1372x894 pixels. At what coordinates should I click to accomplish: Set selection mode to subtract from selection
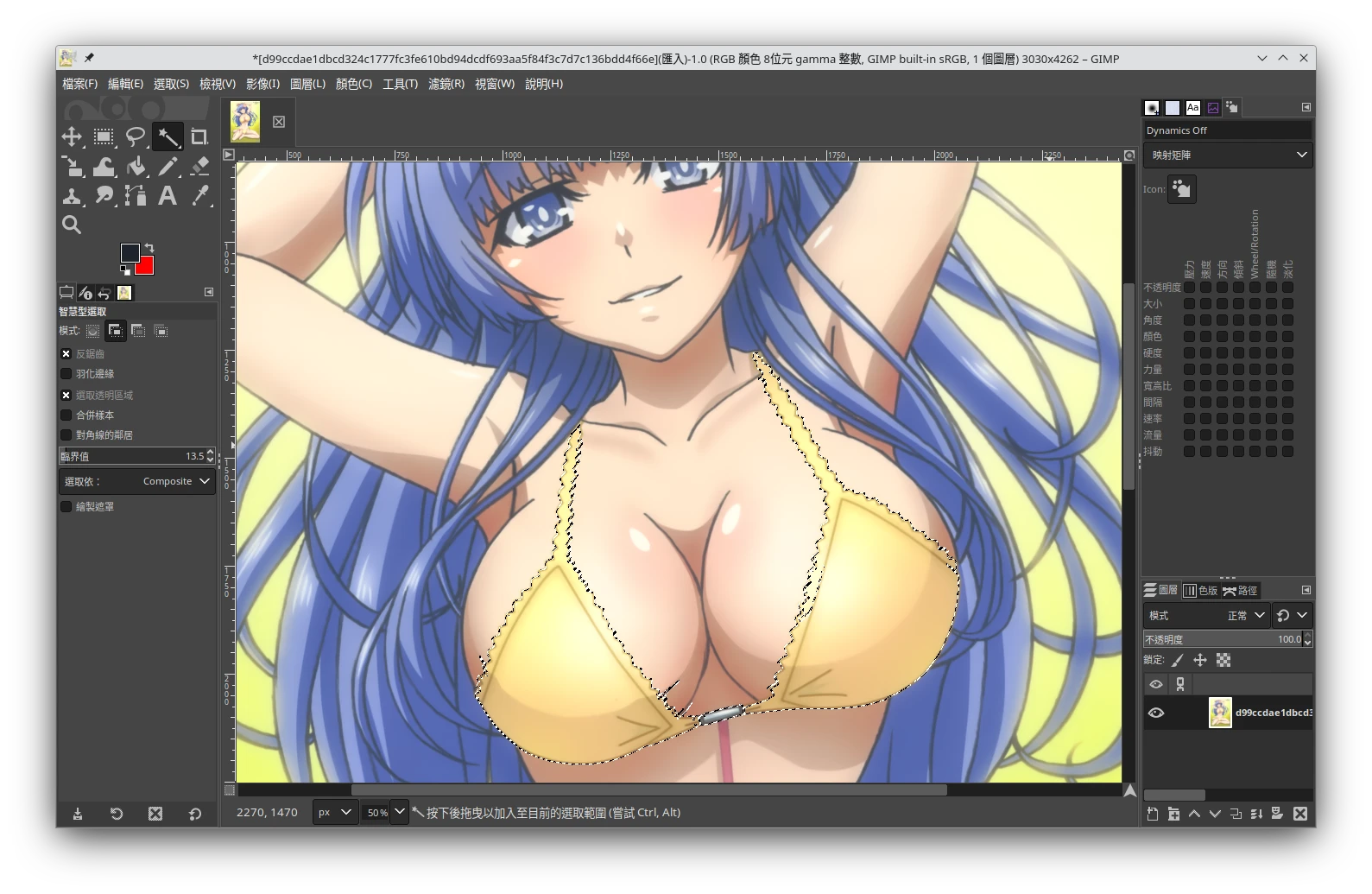tap(137, 331)
